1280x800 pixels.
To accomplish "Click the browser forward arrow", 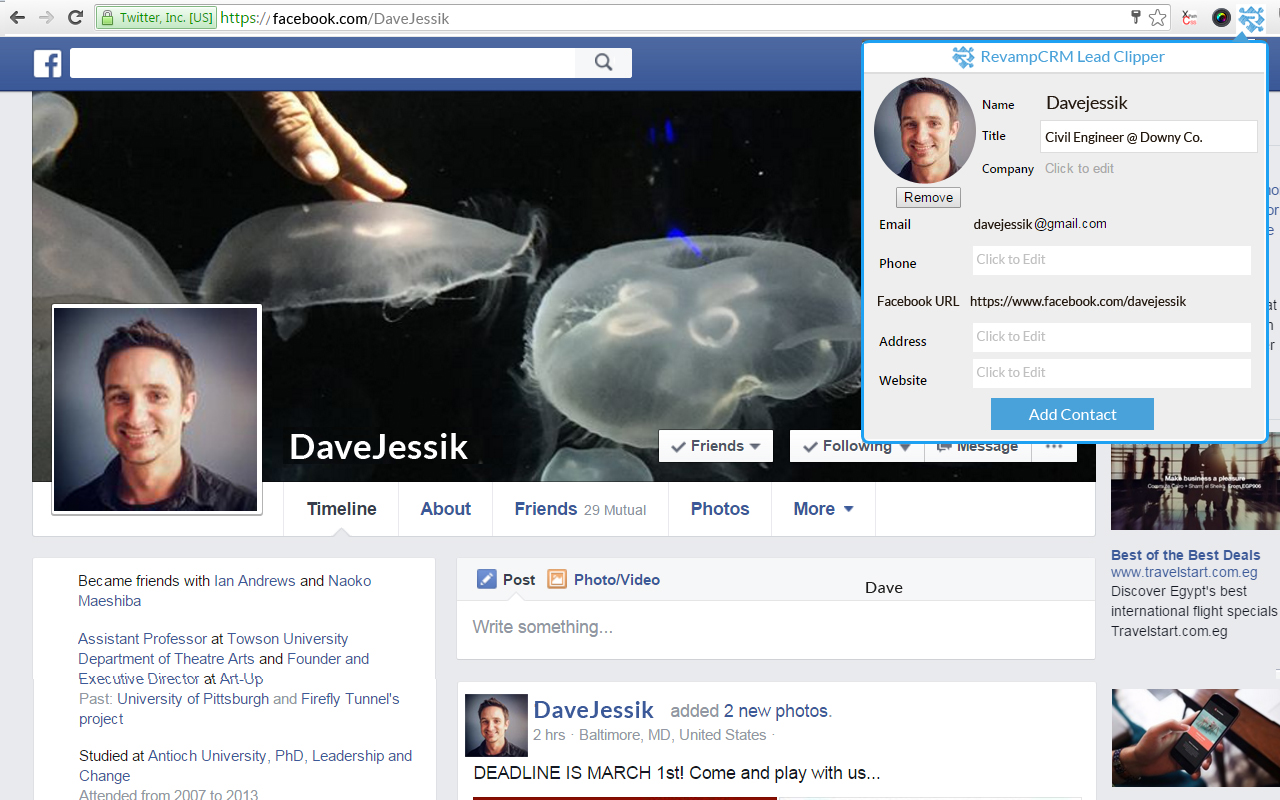I will pyautogui.click(x=46, y=17).
